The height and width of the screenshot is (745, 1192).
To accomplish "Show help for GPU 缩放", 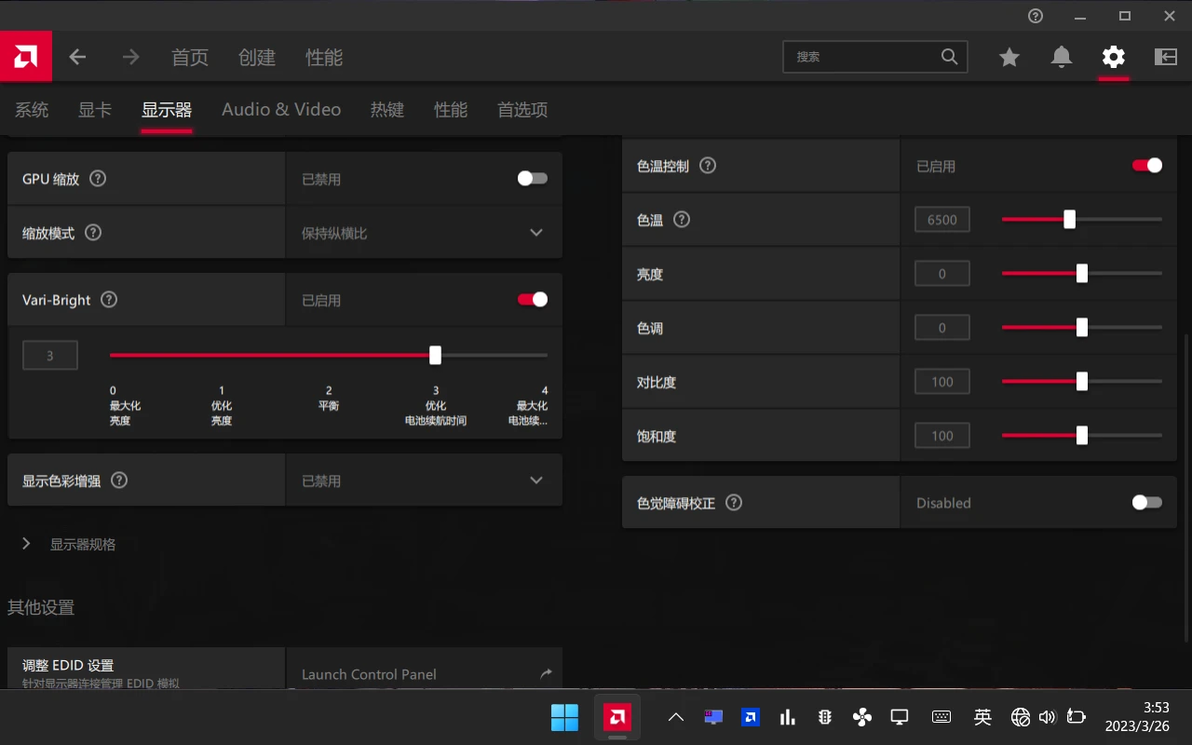I will click(97, 179).
